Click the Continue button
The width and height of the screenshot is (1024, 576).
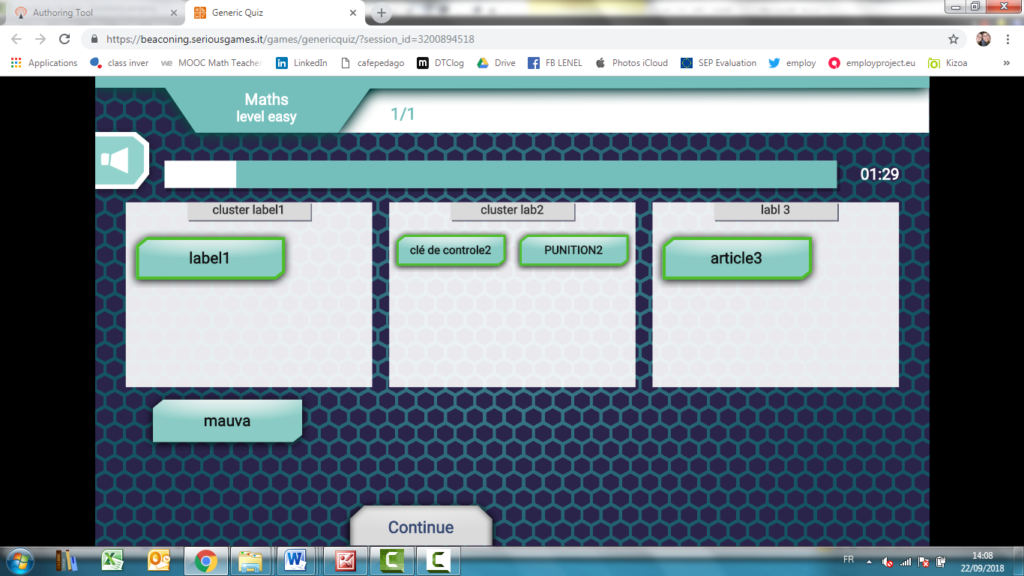(421, 526)
